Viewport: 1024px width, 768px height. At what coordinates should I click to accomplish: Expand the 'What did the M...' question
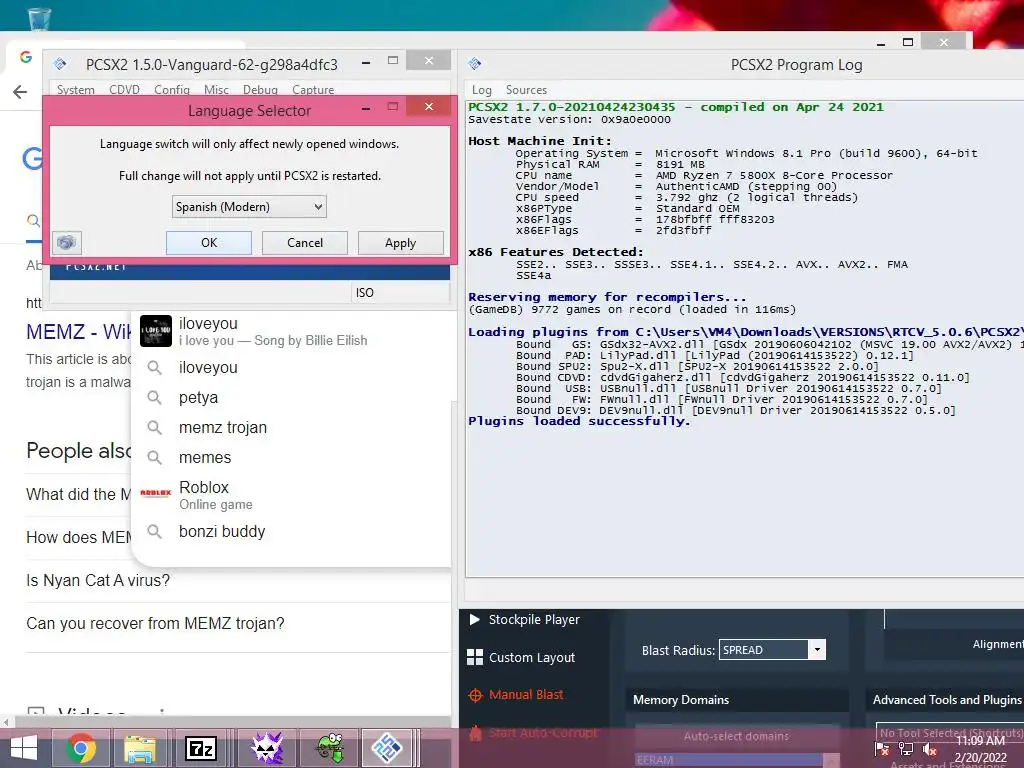tap(78, 494)
